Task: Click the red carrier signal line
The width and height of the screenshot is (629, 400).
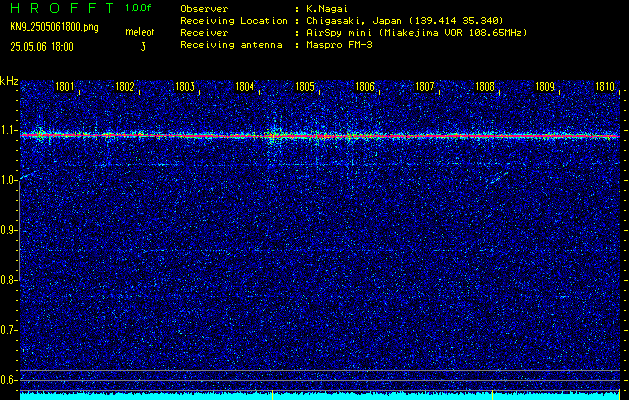Action: coord(320,136)
